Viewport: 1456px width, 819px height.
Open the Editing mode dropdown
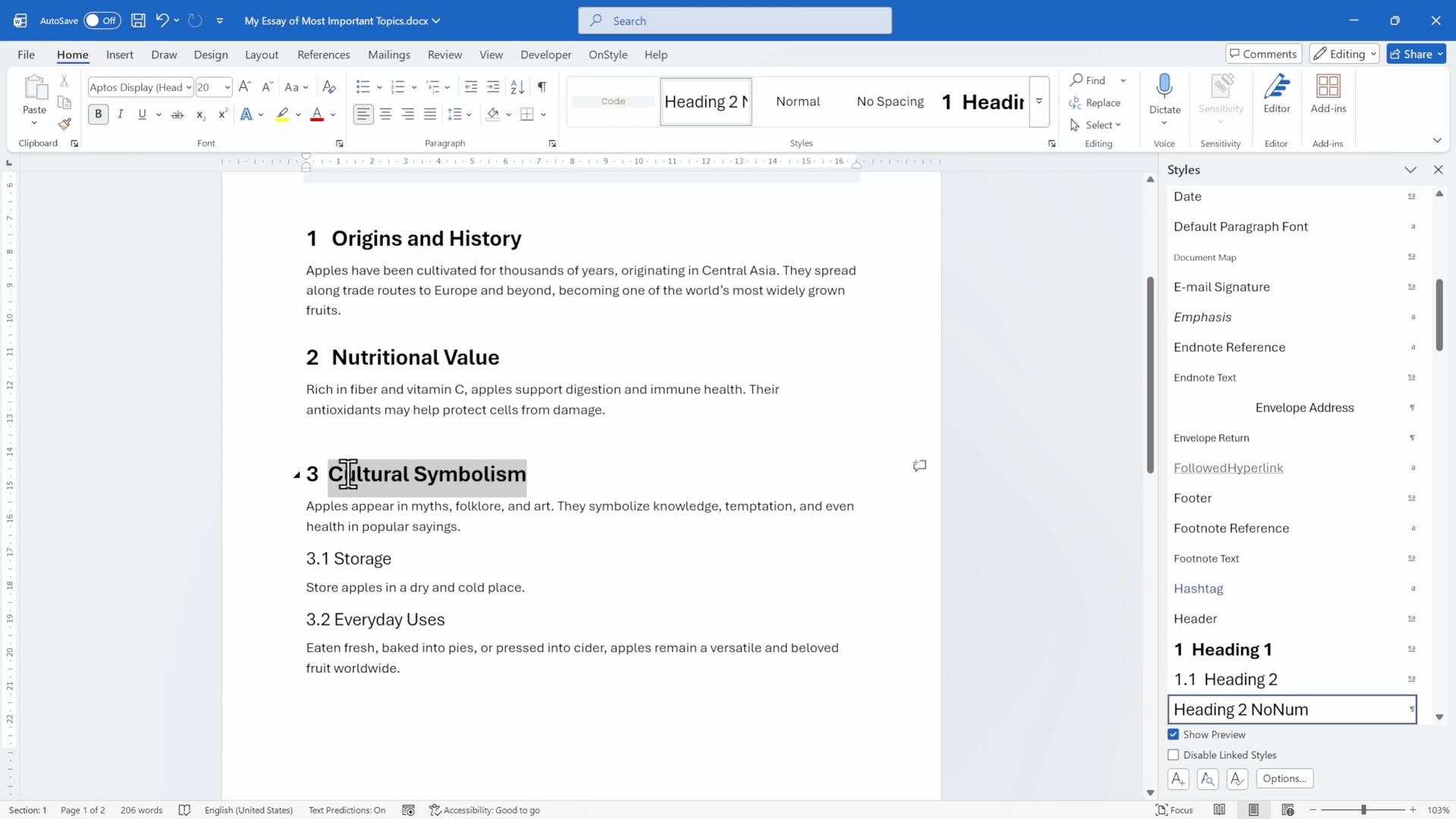tap(1345, 54)
